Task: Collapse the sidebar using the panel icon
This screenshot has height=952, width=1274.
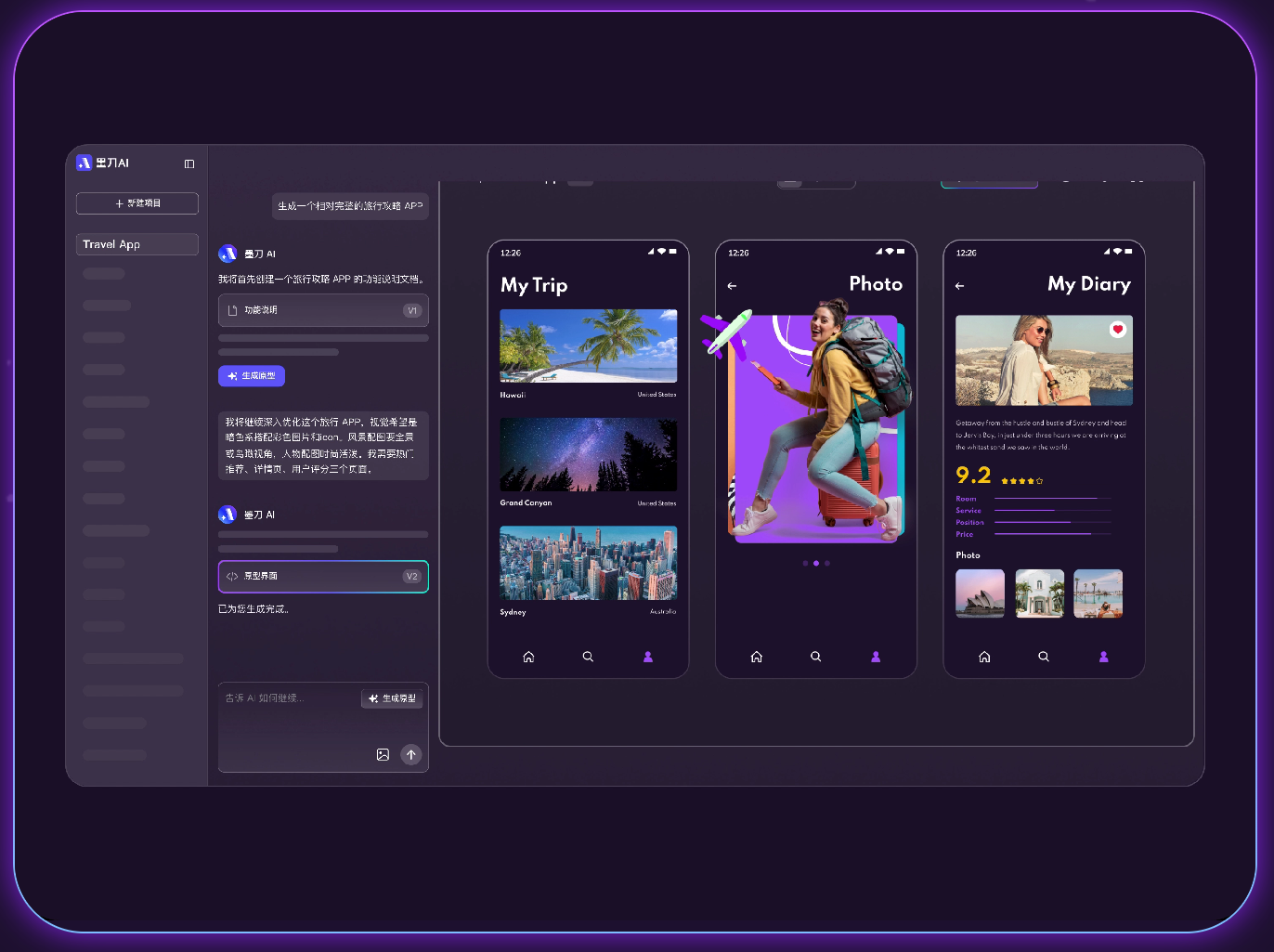Action: [189, 164]
